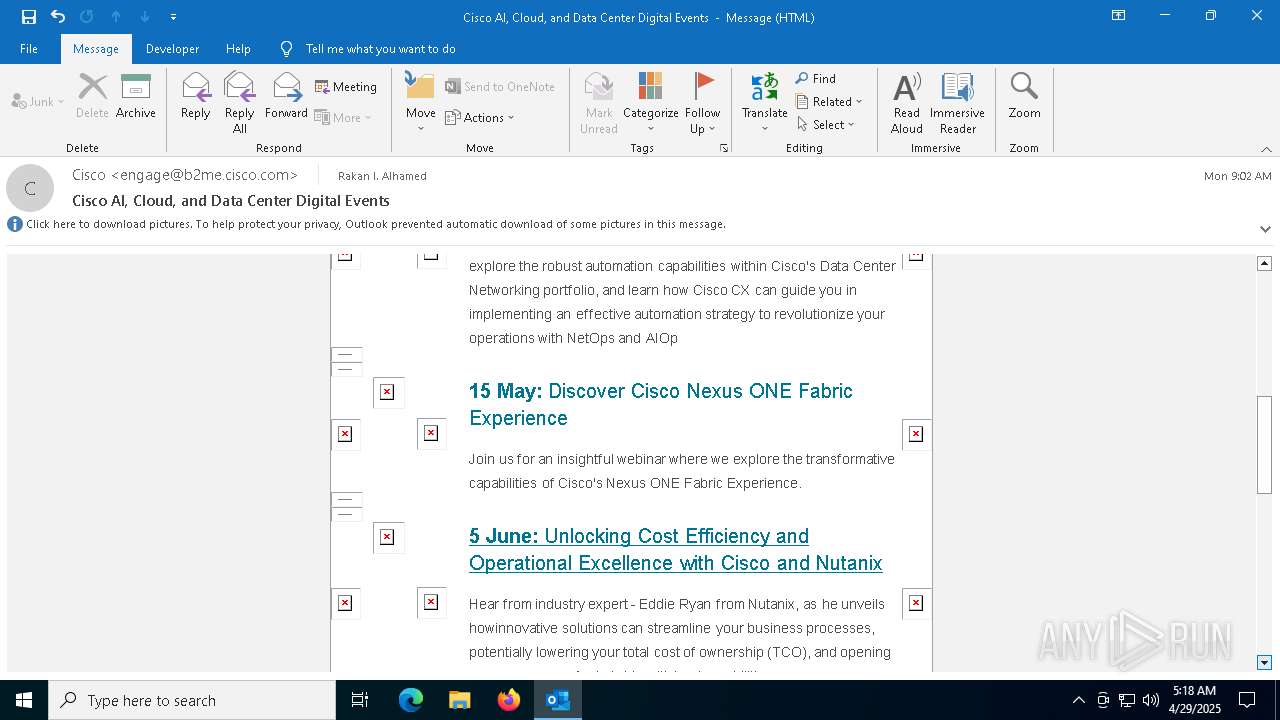Click blocked image next to 5 June heading
This screenshot has width=1280, height=720.
pyautogui.click(x=387, y=537)
